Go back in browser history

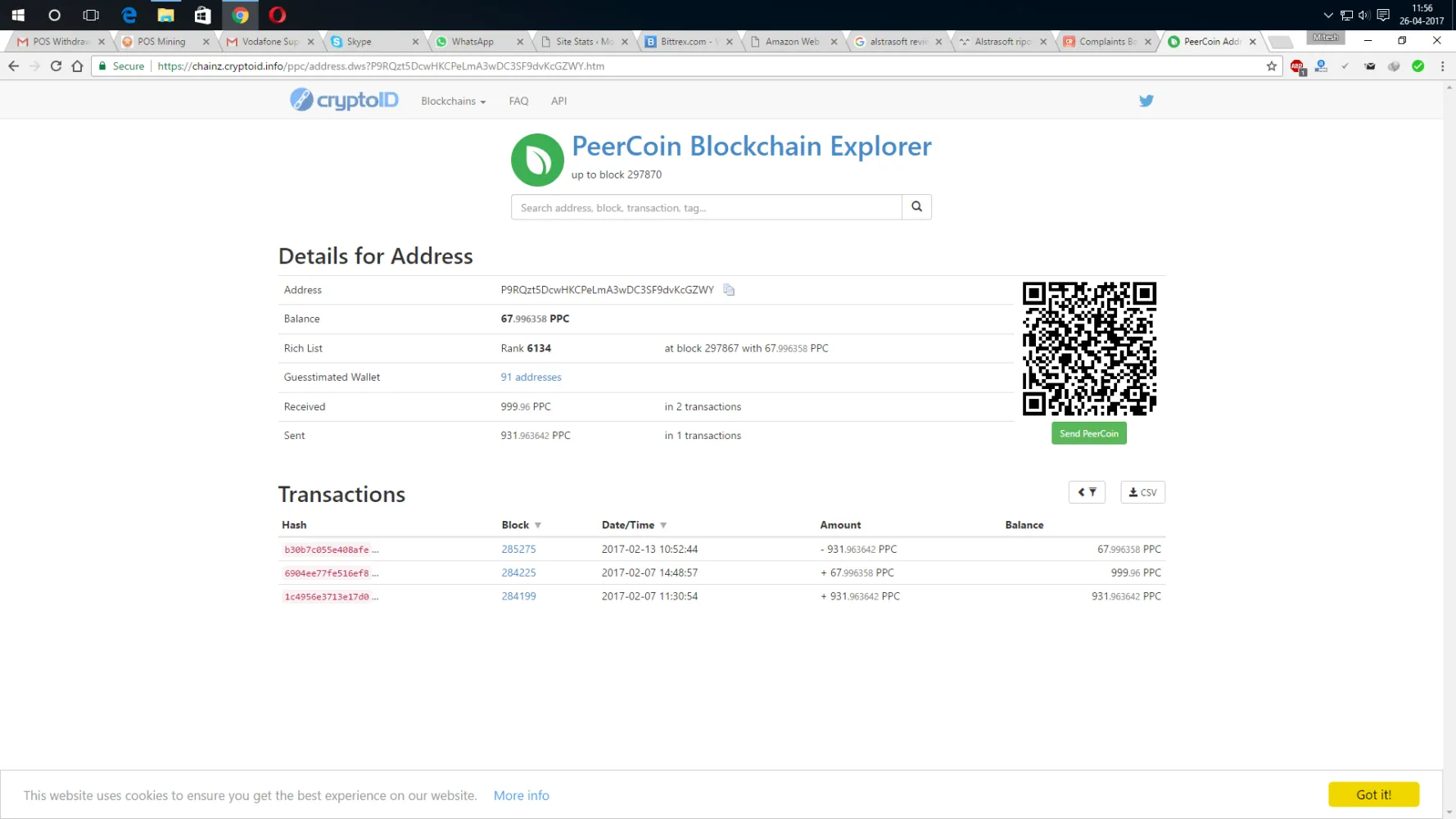coord(13,66)
